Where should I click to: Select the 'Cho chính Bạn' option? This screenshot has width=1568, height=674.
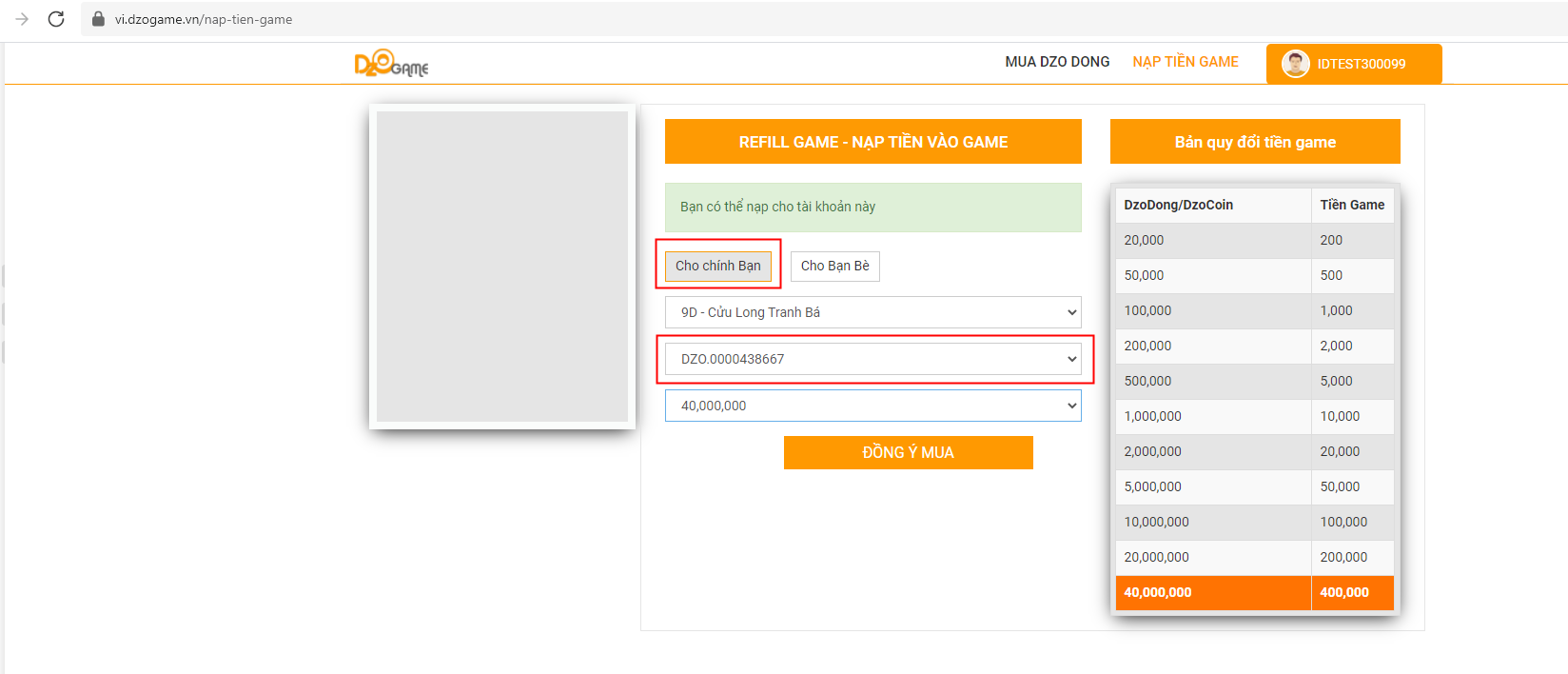pyautogui.click(x=717, y=266)
